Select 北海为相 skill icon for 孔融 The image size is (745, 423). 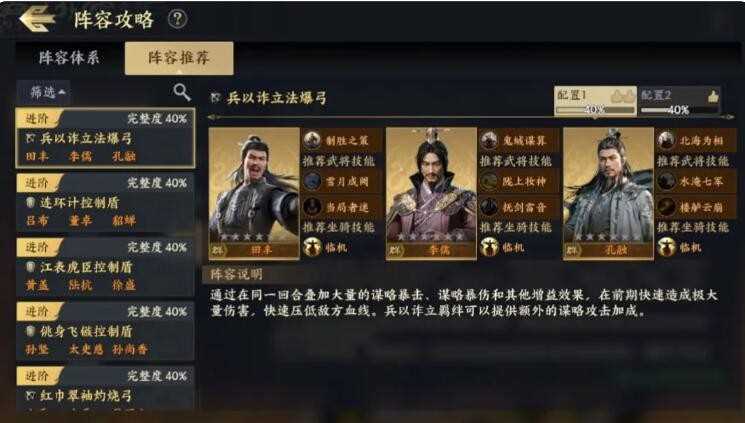[666, 140]
